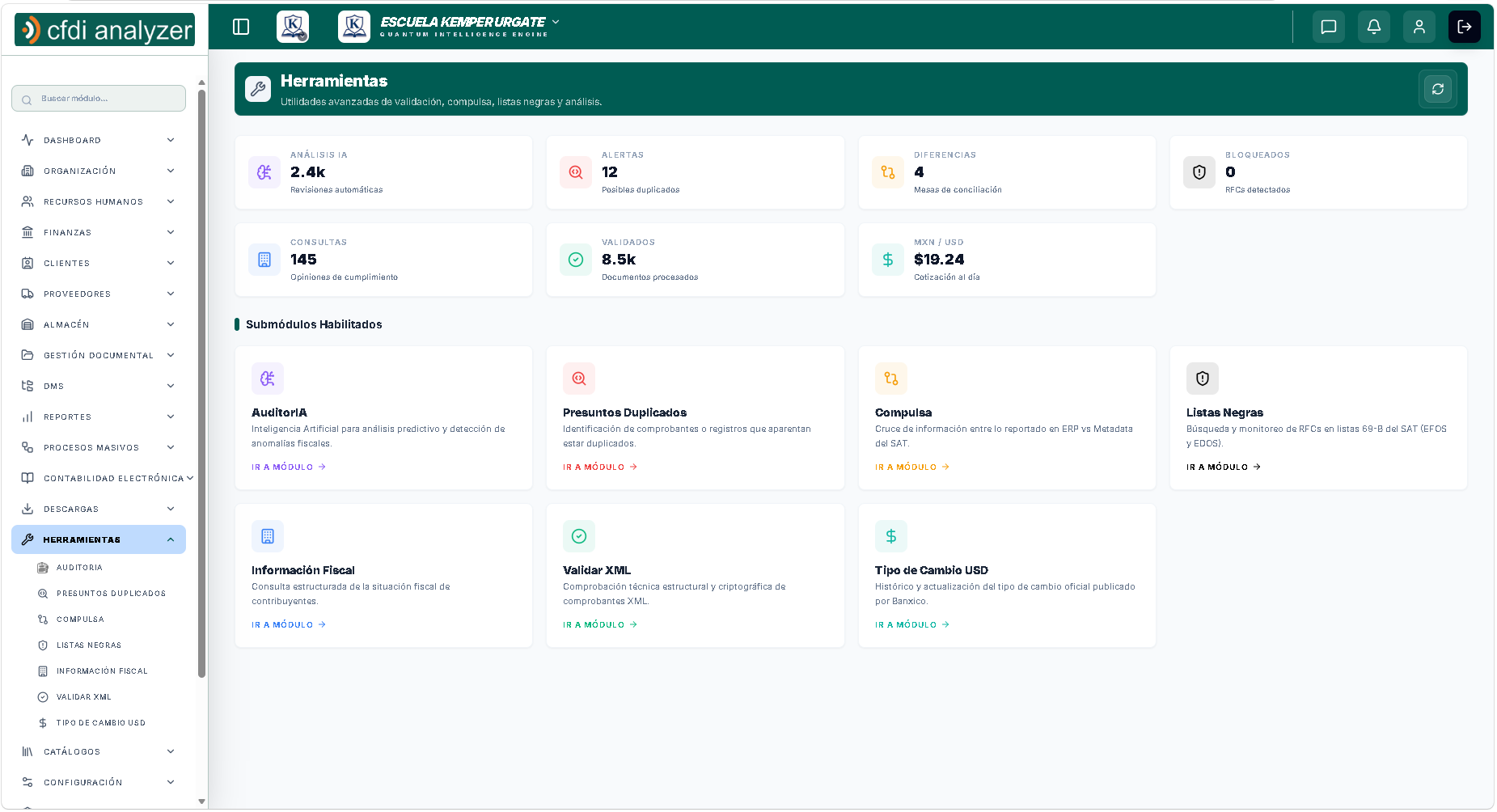Expand the Configuración menu chevron
Viewport: 1497px width, 812px height.
click(171, 782)
